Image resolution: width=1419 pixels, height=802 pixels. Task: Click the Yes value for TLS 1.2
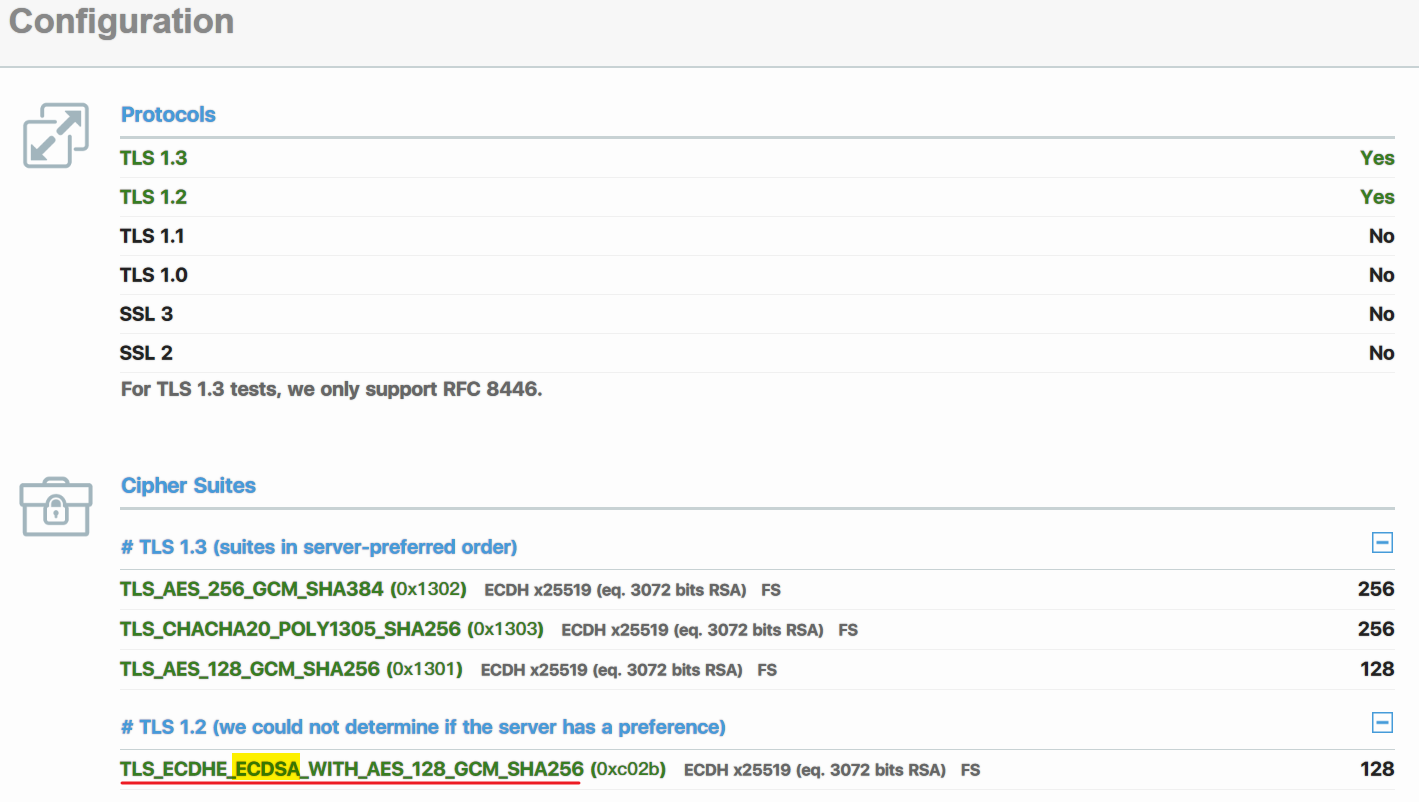[1377, 197]
